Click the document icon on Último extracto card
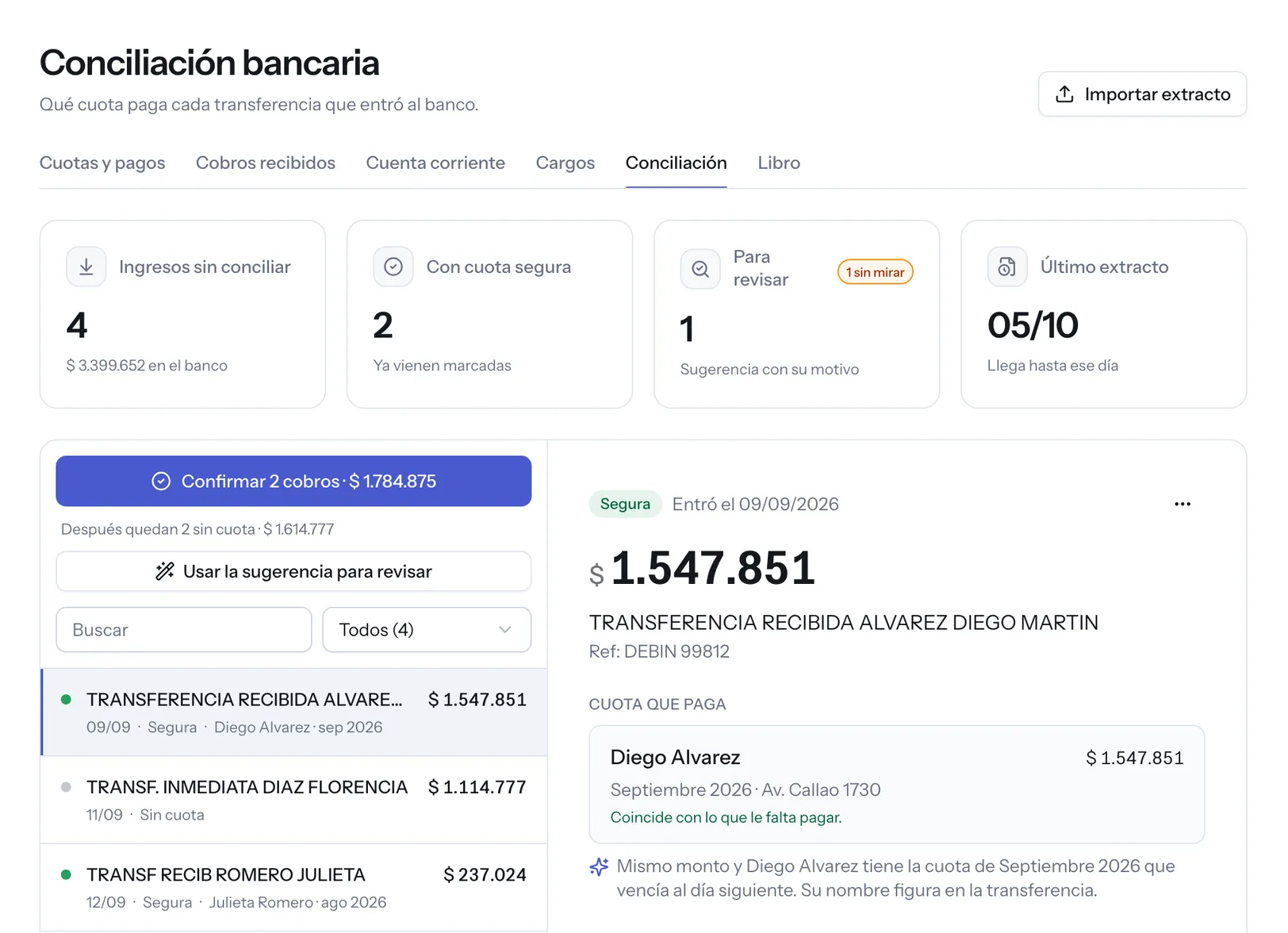 click(1007, 267)
